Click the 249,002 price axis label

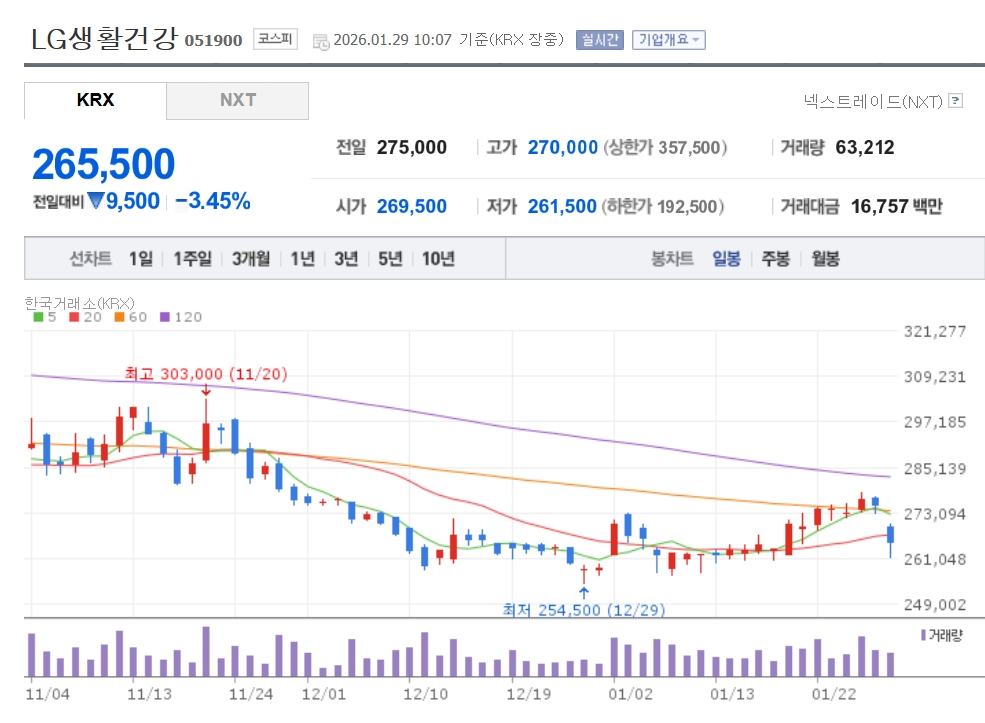935,605
